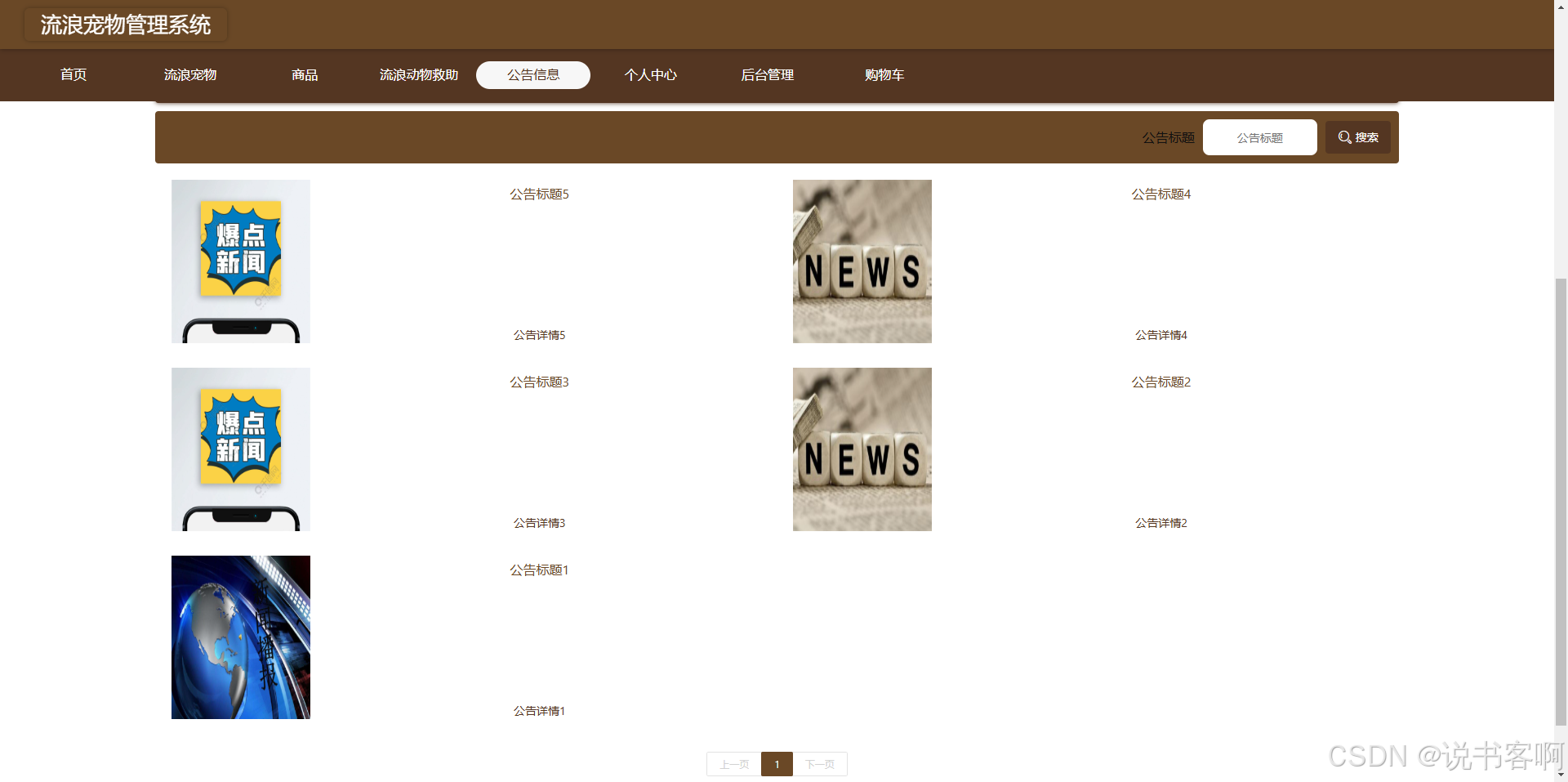Screen dimensions: 1568x782
Task: Click the 公告标题5 title
Action: (539, 194)
